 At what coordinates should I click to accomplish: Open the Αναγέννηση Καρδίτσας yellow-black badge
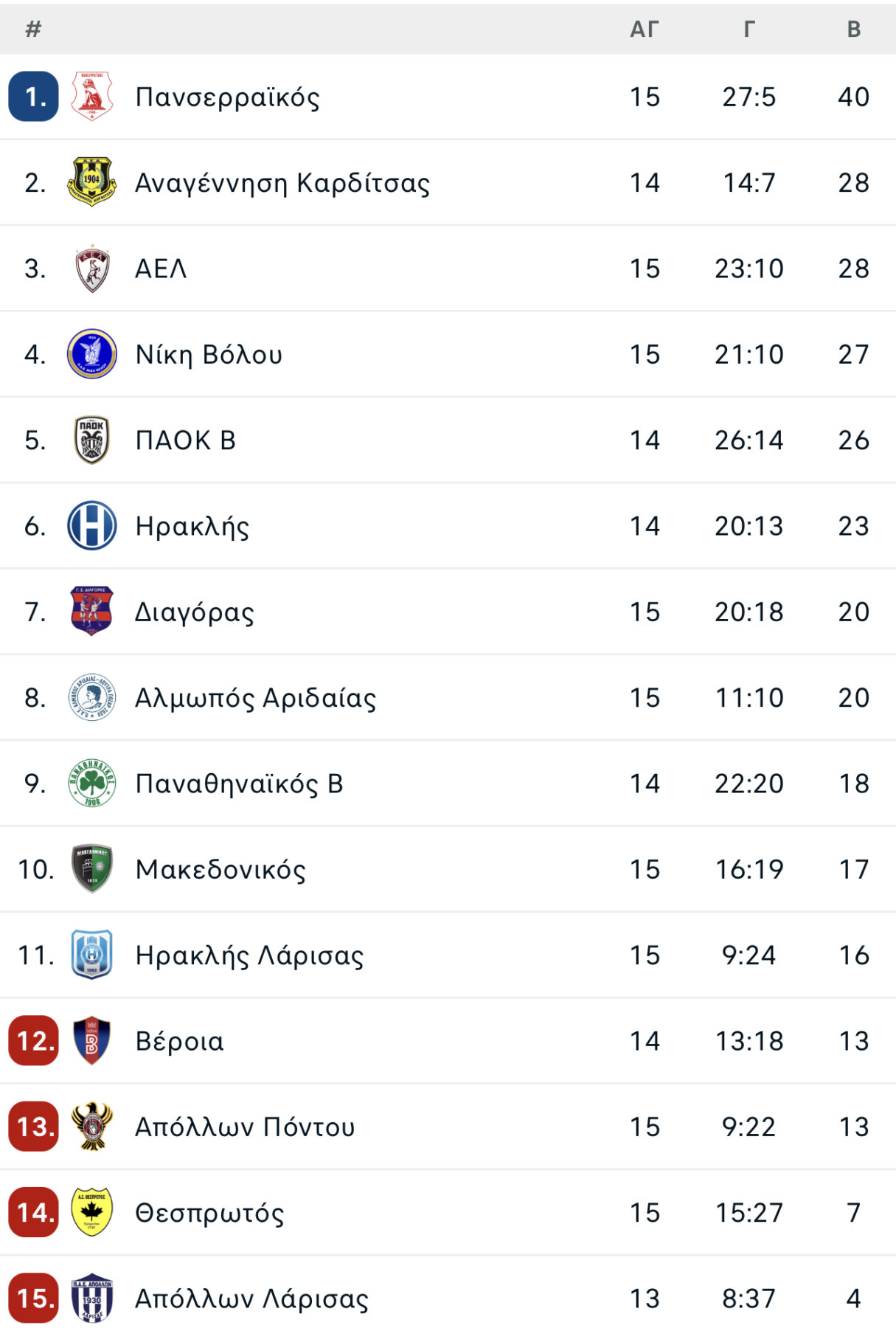point(91,182)
